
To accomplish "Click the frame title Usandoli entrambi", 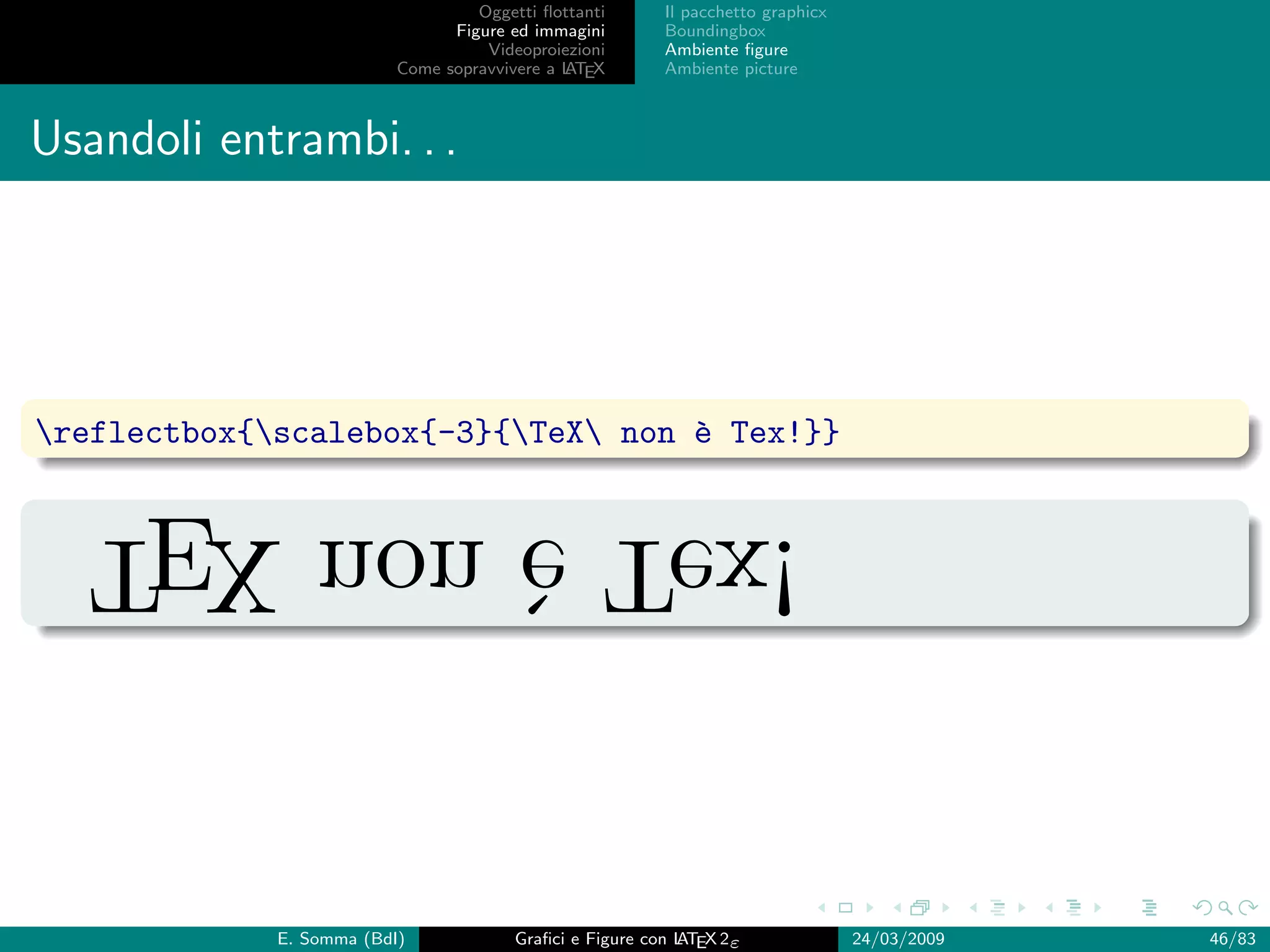I will (x=244, y=138).
